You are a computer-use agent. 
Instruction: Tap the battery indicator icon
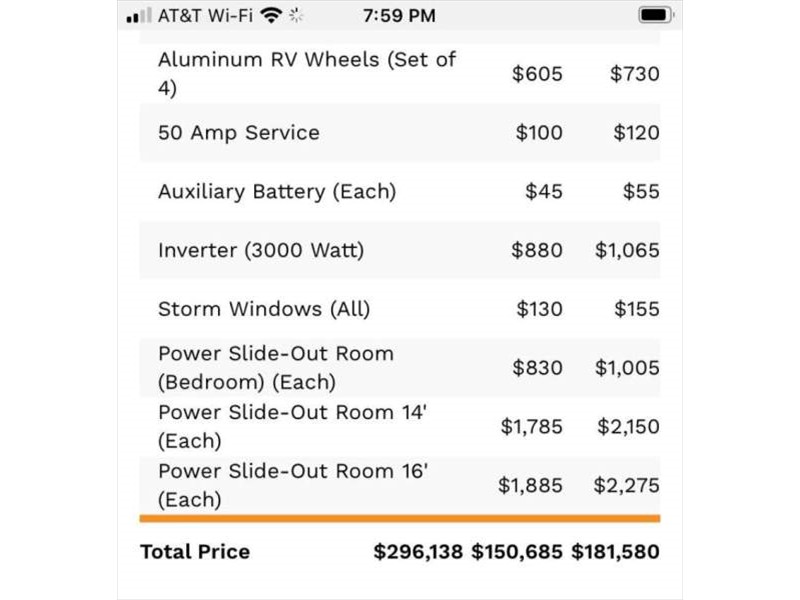tap(655, 16)
